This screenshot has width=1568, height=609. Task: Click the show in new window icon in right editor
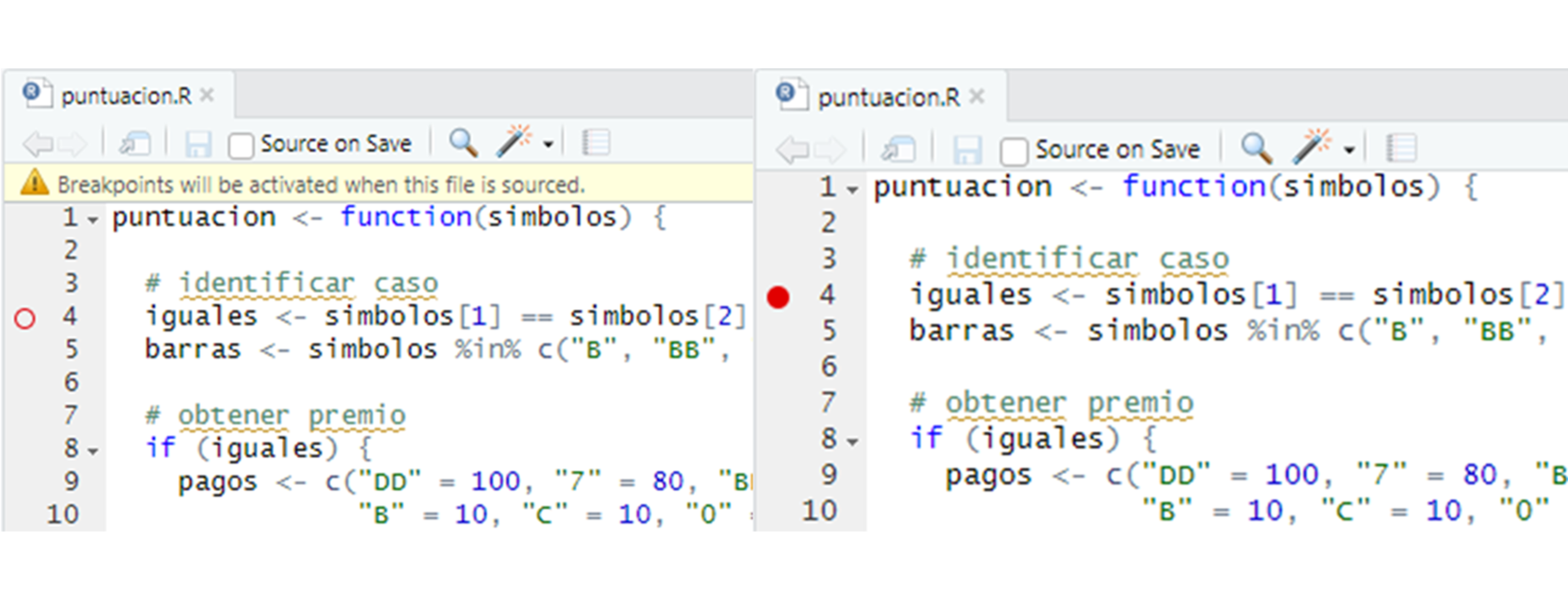coord(898,148)
